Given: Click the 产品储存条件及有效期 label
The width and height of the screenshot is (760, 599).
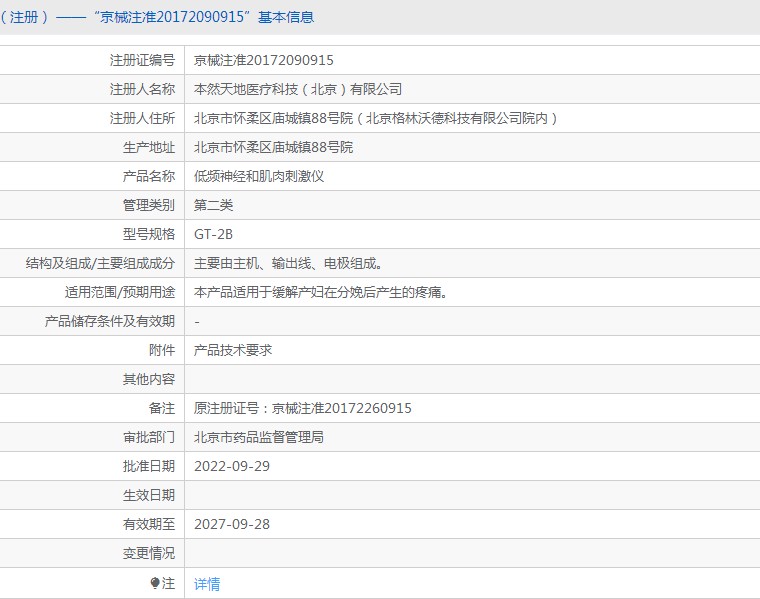Looking at the screenshot, I should point(110,321).
